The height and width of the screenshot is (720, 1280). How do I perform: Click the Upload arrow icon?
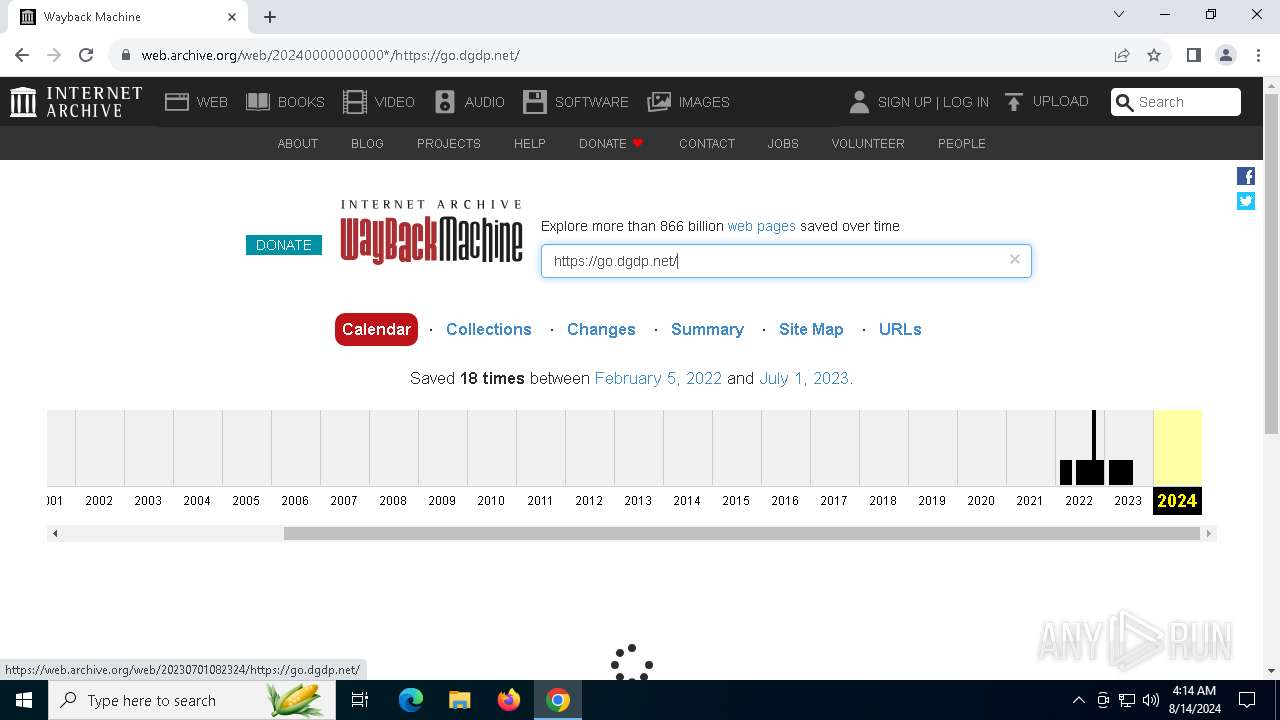coord(1014,101)
